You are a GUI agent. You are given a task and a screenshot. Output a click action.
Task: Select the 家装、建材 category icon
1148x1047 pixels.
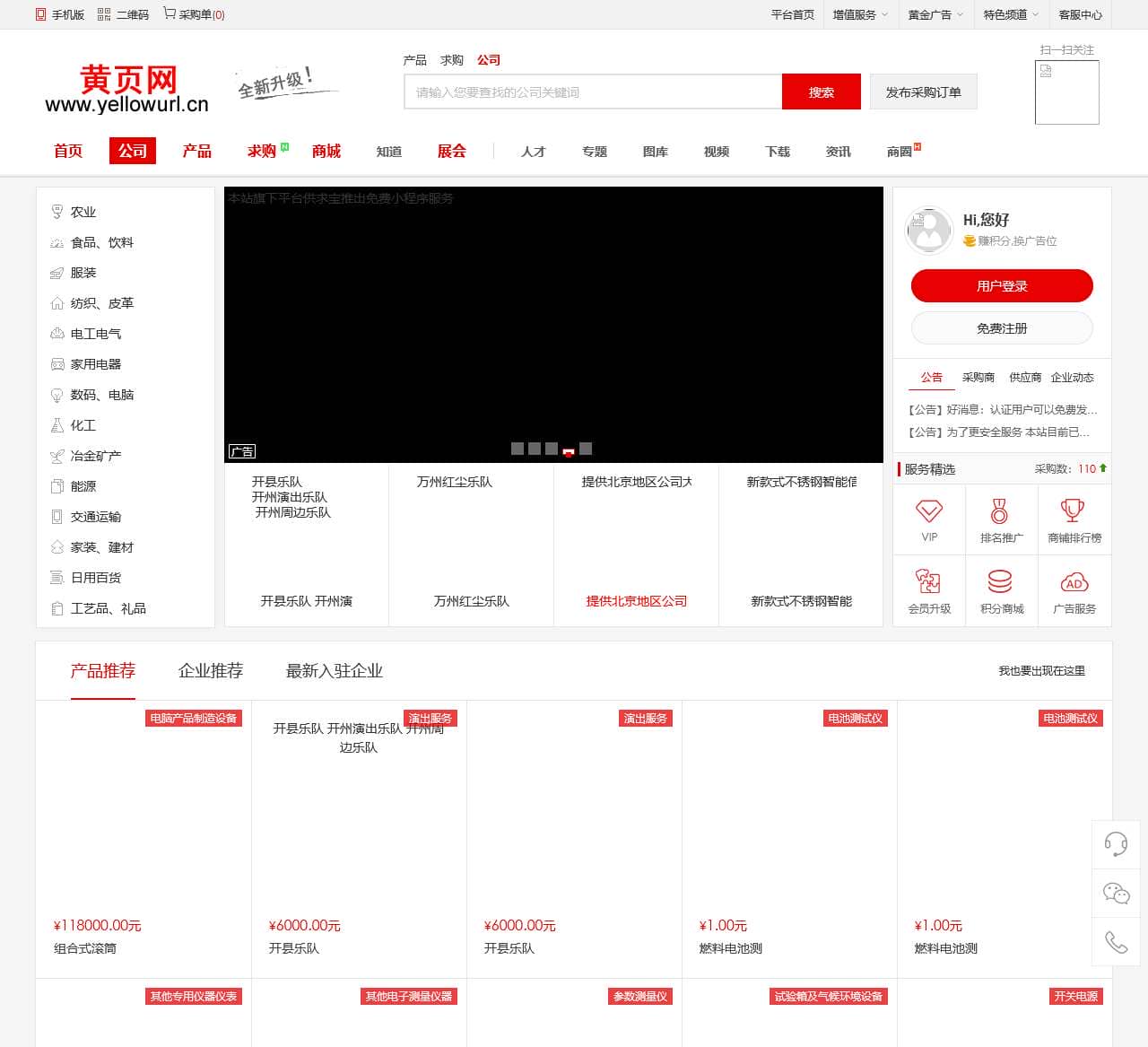coord(57,547)
